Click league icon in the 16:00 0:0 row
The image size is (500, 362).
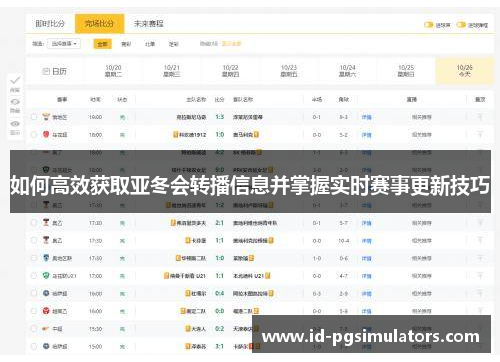coord(46,311)
